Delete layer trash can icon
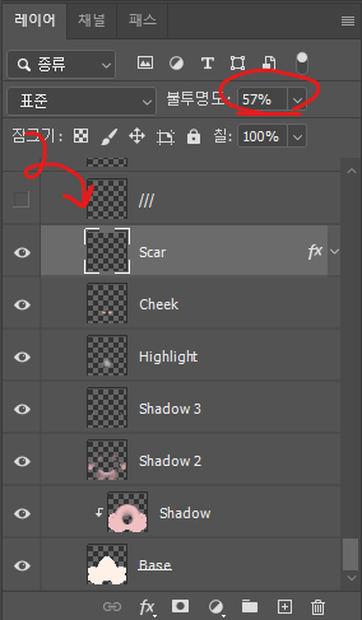 click(317, 606)
